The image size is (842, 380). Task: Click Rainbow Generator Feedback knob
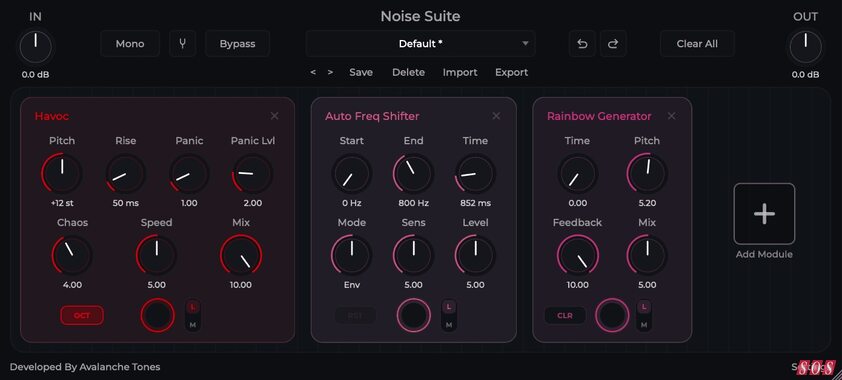tap(577, 255)
